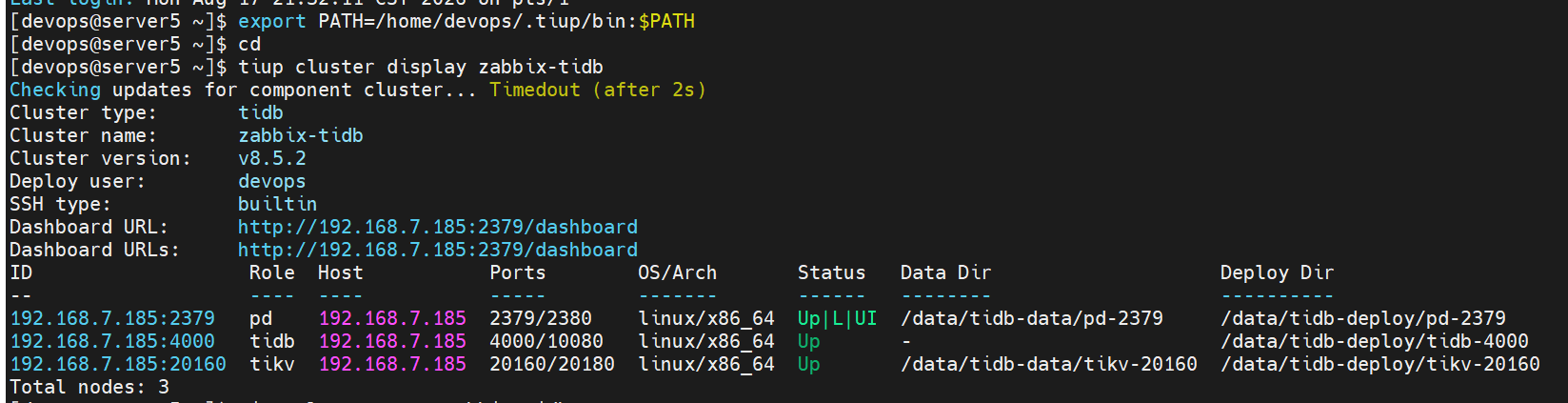This screenshot has width=1568, height=403.
Task: Click the Up|L|UI status of pd
Action: click(837, 318)
